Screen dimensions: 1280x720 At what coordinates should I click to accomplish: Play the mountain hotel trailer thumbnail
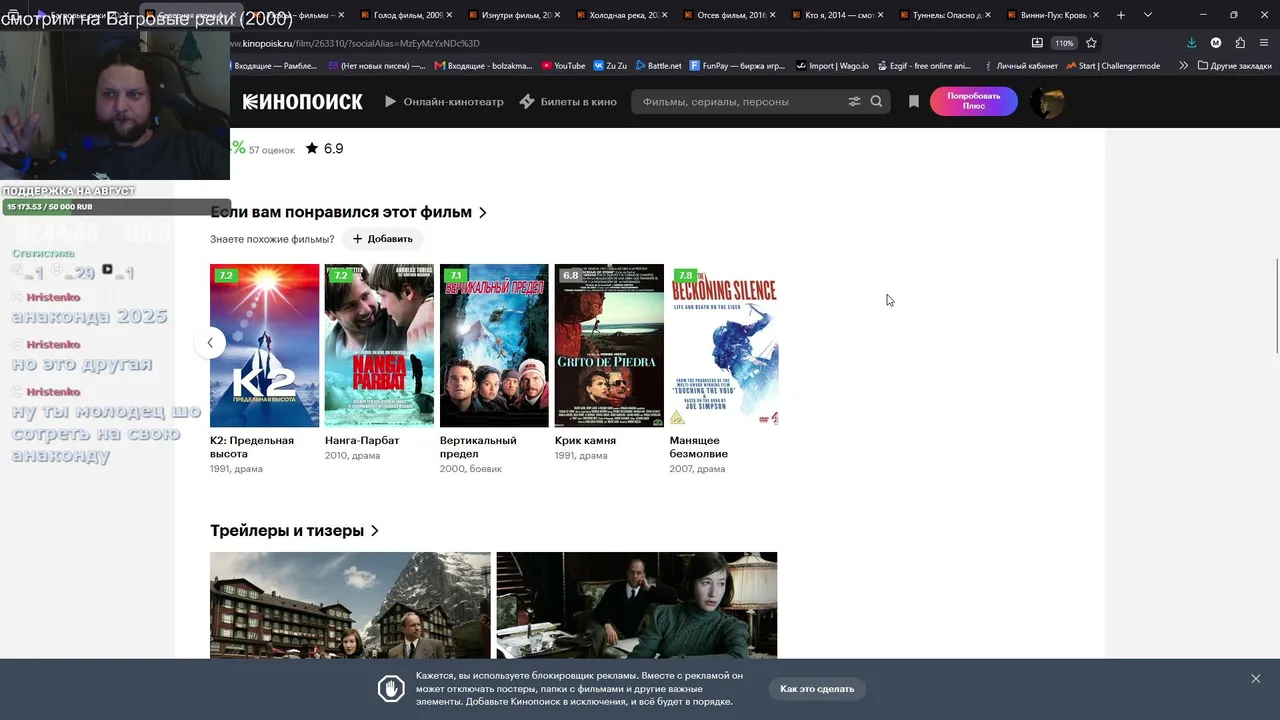click(350, 605)
